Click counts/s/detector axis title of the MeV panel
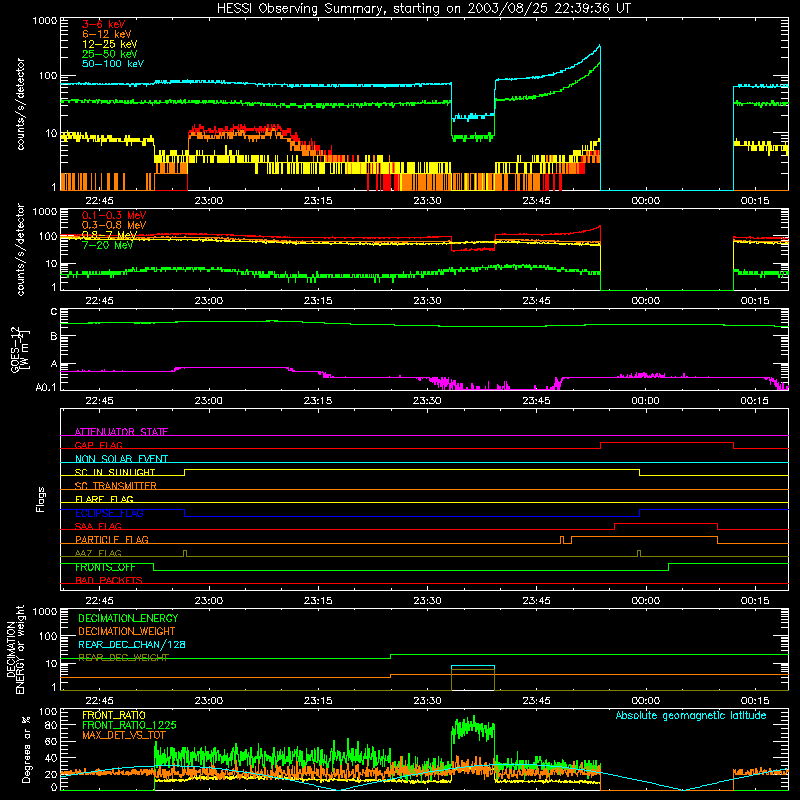The width and height of the screenshot is (800, 800). [x=20, y=249]
